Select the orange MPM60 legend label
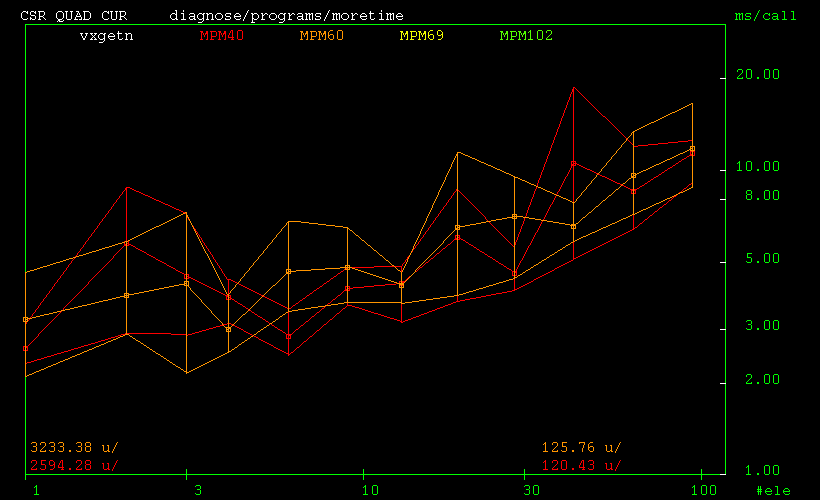Screen dimensions: 820x500 click(322, 36)
